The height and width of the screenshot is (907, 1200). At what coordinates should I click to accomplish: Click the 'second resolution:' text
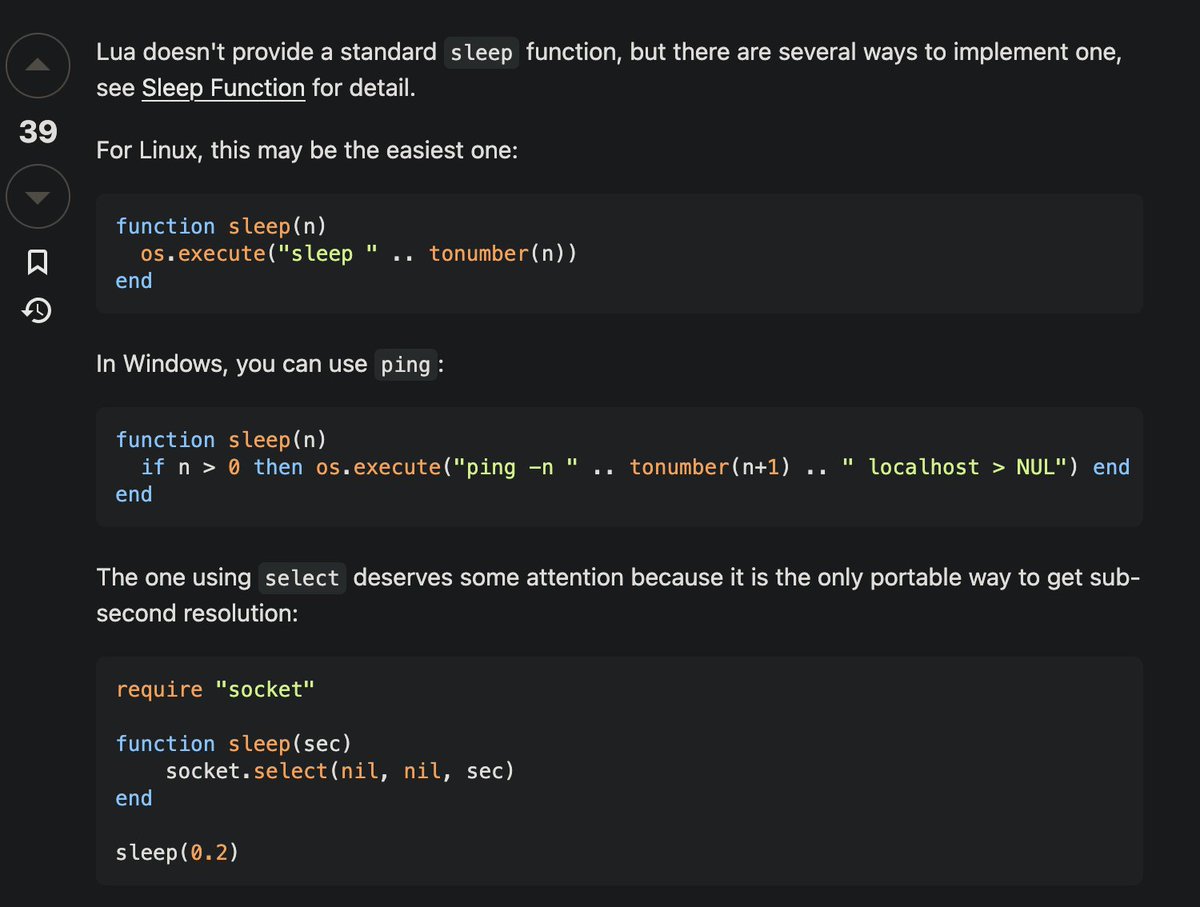pos(197,613)
